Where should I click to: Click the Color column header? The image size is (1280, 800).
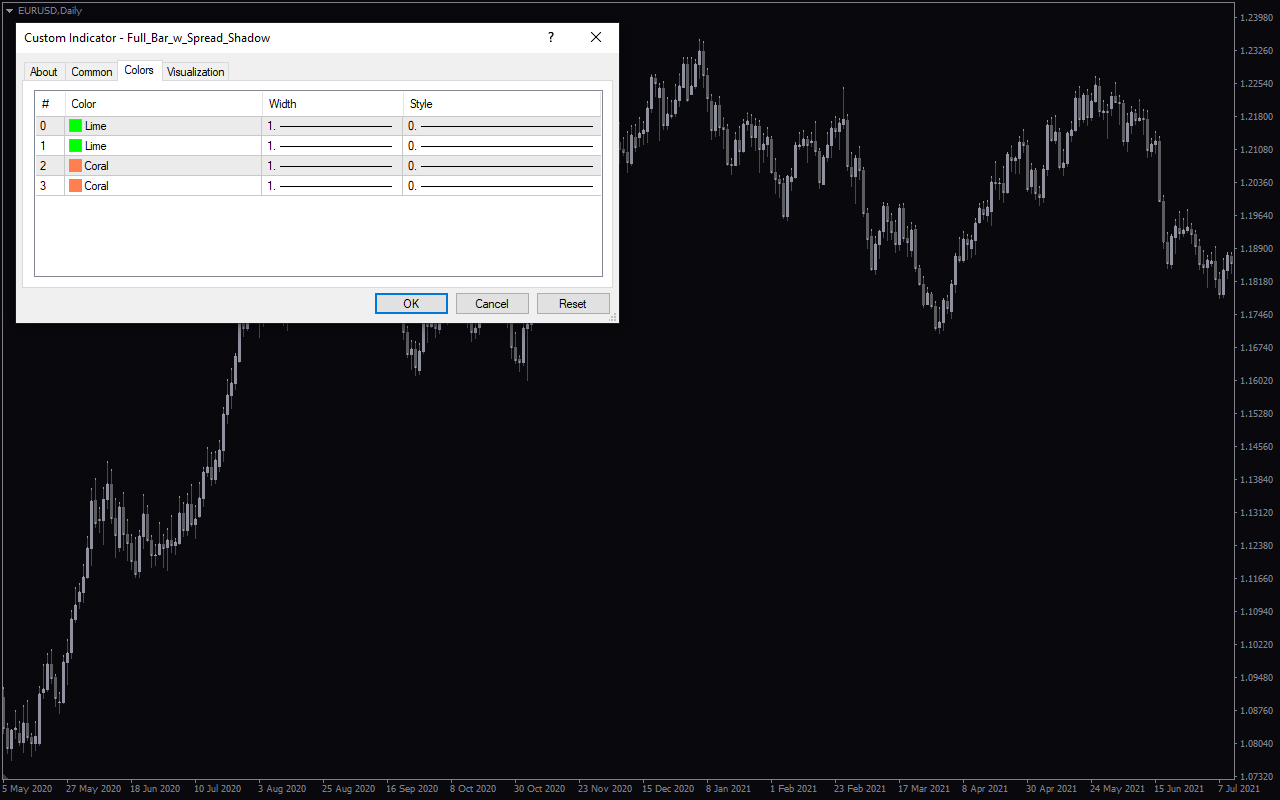point(163,104)
